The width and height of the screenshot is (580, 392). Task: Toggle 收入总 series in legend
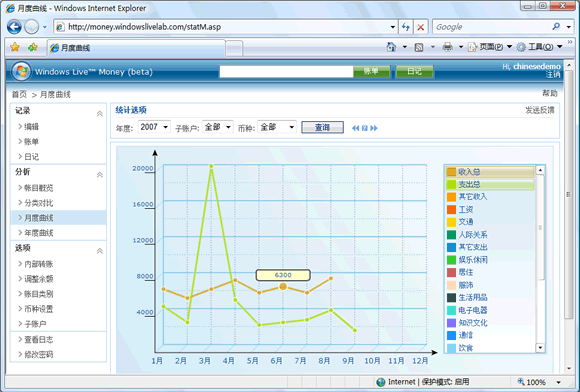coord(490,172)
